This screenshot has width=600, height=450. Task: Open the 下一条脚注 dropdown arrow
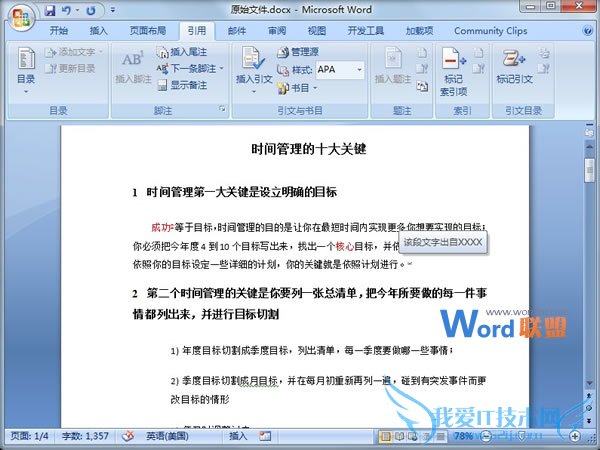[x=222, y=68]
